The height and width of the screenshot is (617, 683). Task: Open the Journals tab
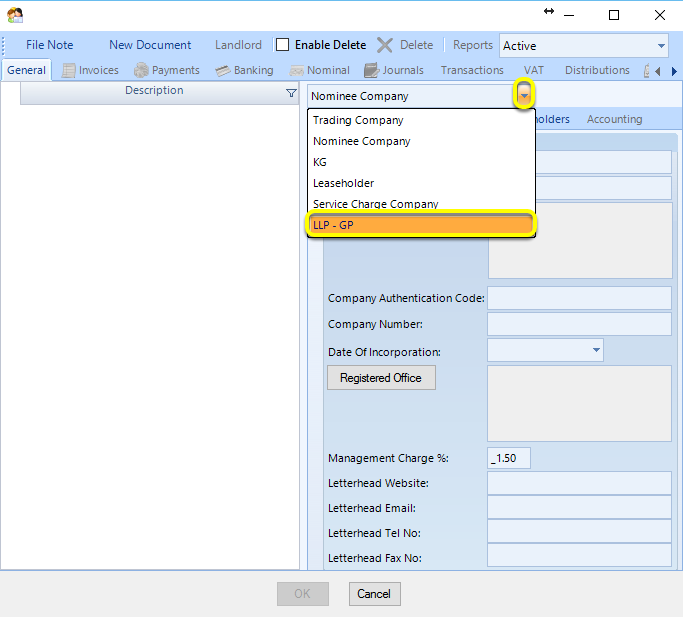tap(394, 70)
